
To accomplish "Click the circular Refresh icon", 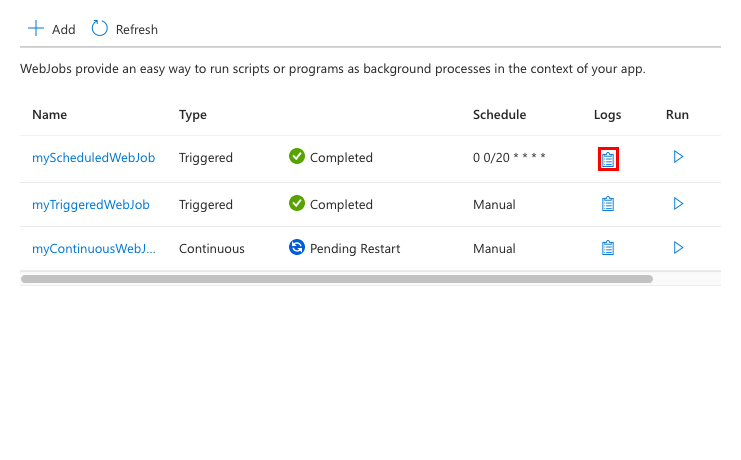I will tap(100, 28).
